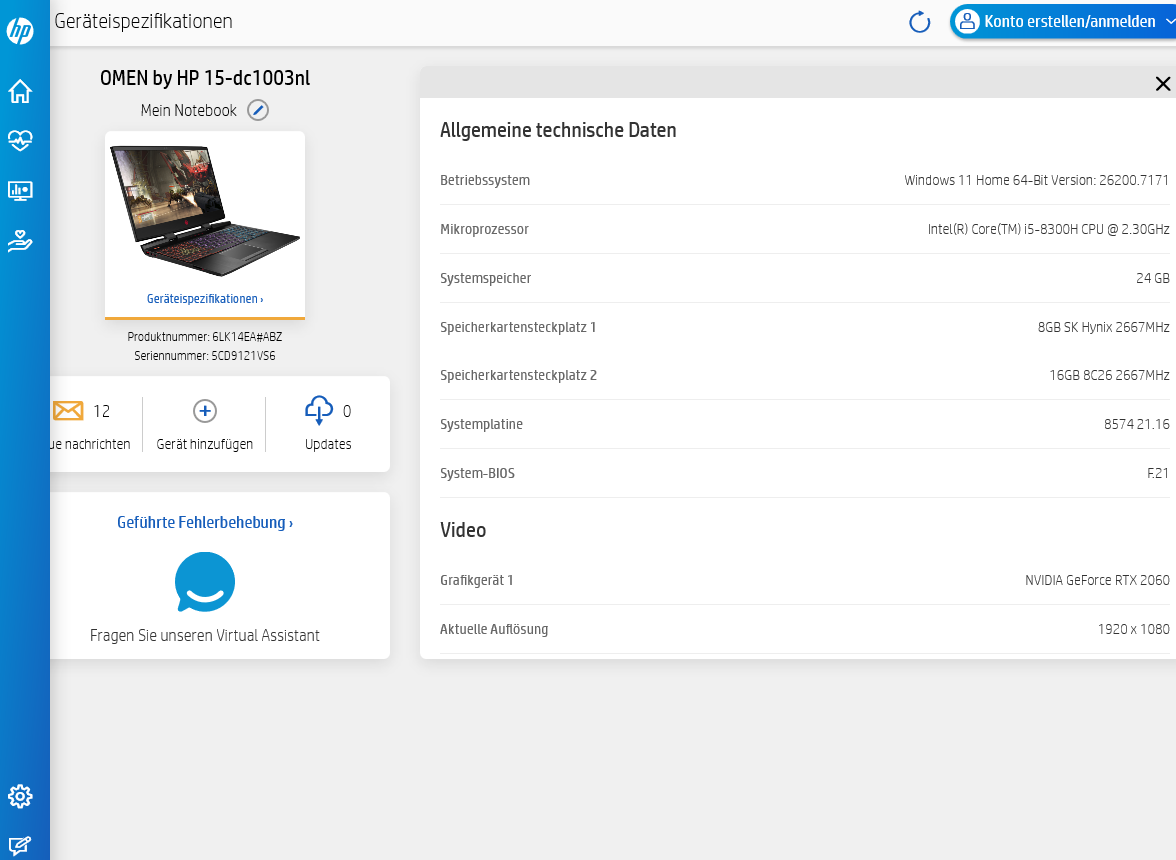Click NVIDIA GeForce RTX 2060 value
This screenshot has height=860, width=1176.
click(1097, 580)
